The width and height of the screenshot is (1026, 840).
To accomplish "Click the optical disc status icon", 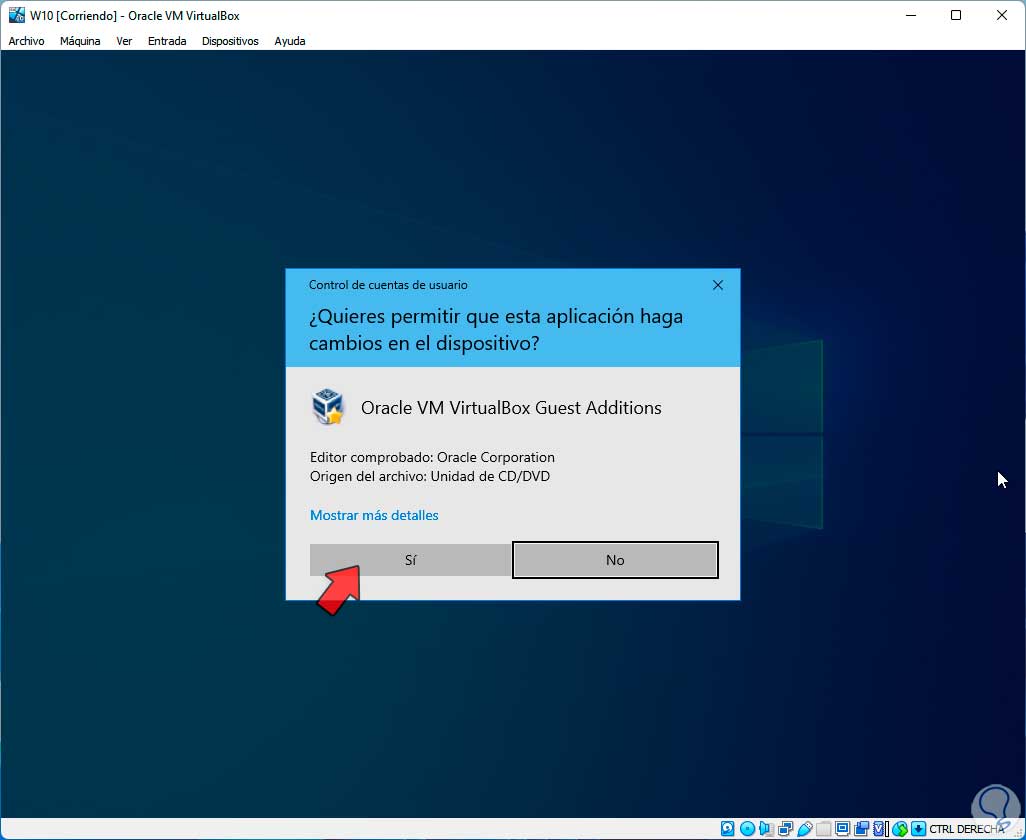I will tap(747, 829).
